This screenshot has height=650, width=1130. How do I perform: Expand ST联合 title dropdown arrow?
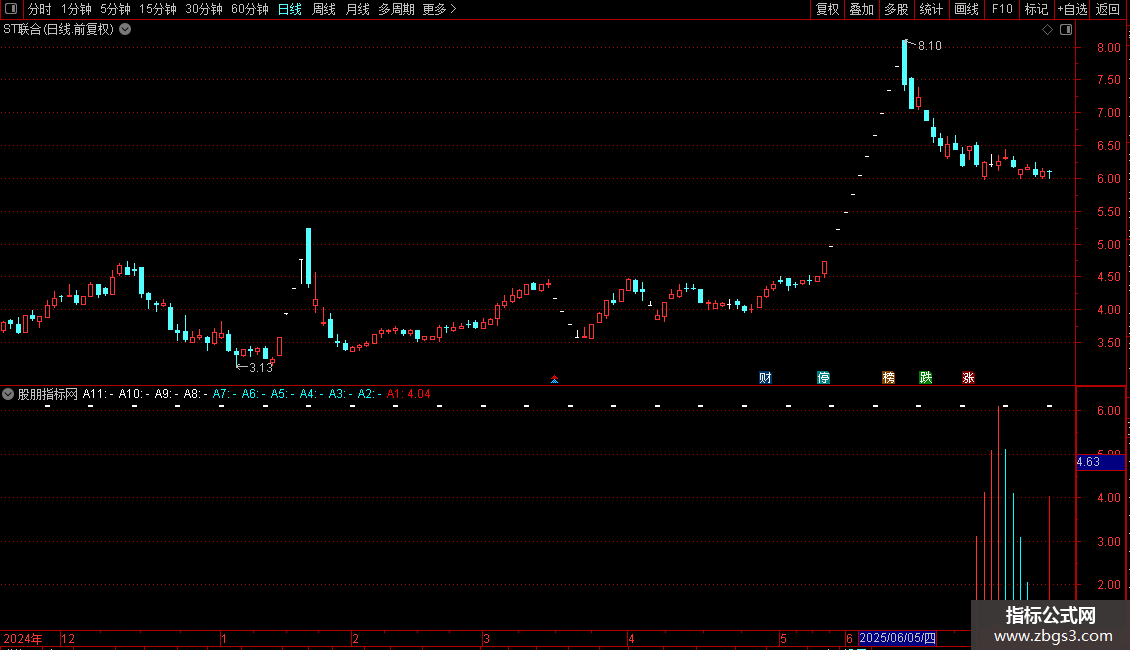coord(125,30)
